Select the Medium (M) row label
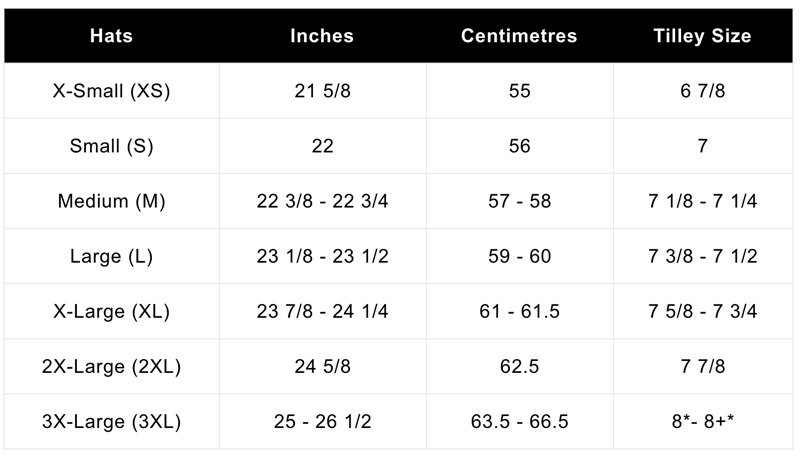The image size is (800, 460). pos(111,201)
